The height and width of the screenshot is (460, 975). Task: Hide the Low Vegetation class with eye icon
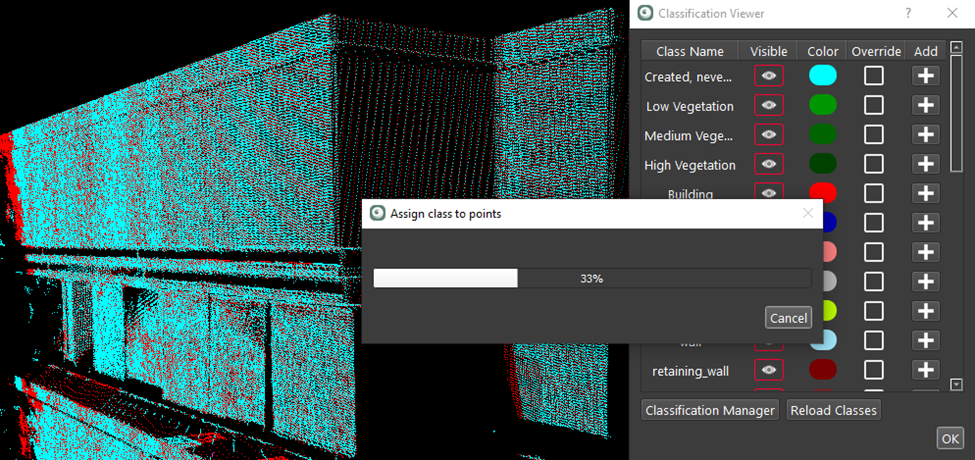pos(768,106)
